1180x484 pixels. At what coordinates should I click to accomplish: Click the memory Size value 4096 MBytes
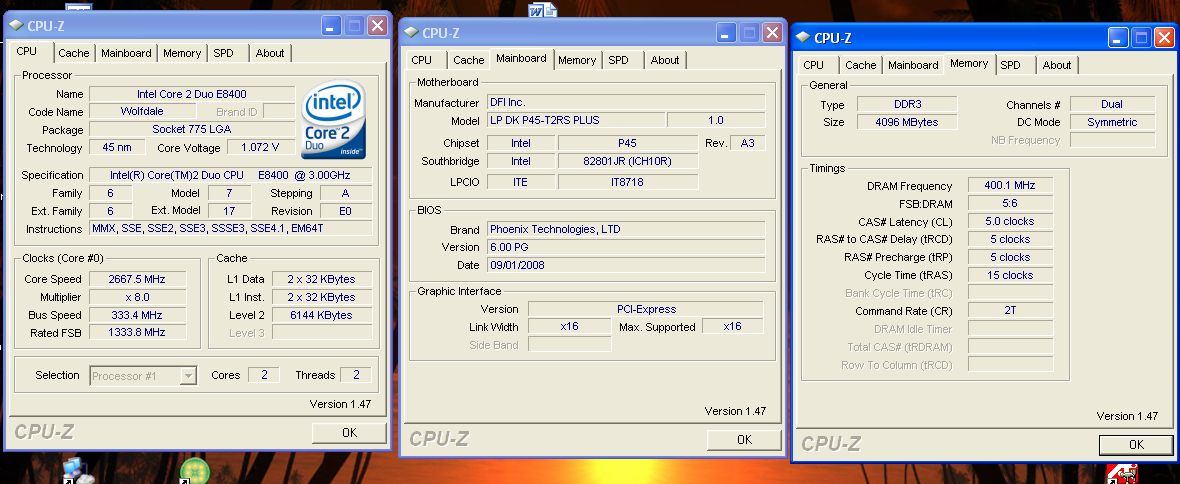(907, 122)
